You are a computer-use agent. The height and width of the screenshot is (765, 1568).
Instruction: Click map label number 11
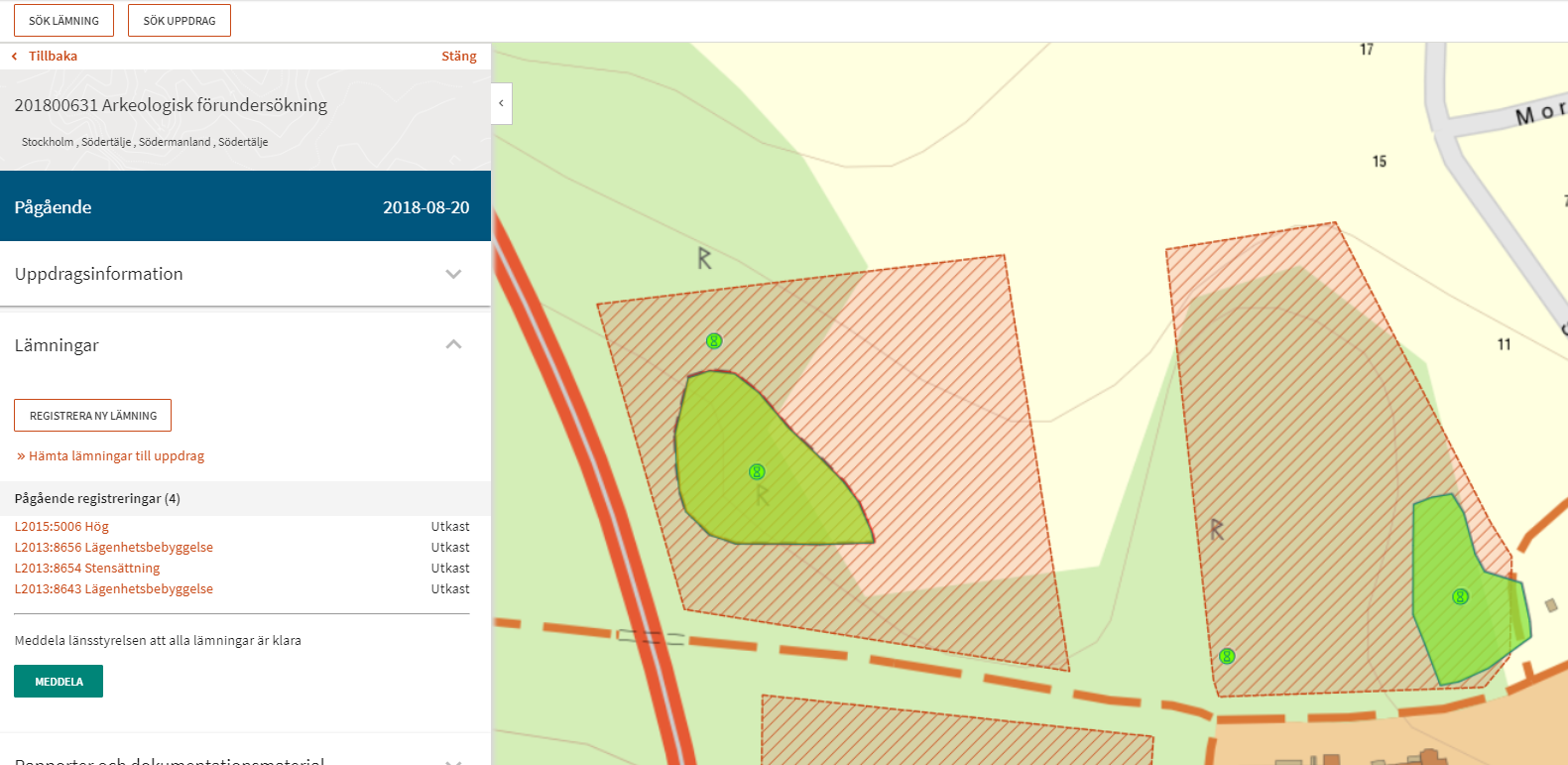click(1505, 344)
